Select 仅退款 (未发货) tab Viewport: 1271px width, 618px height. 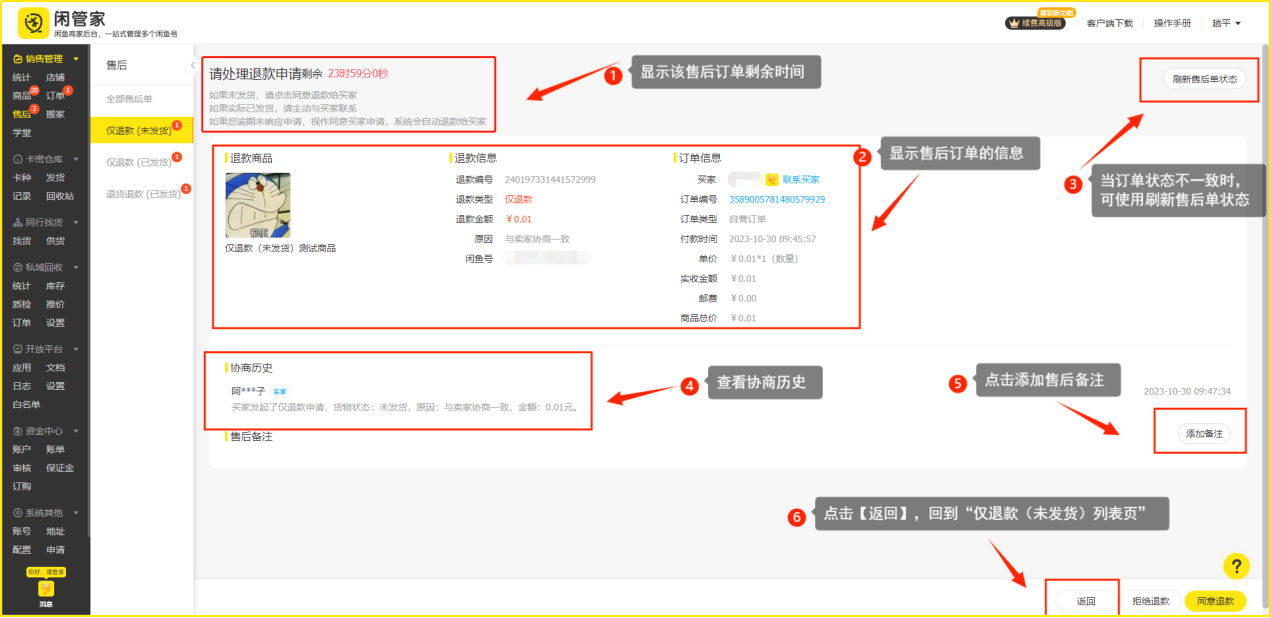click(139, 130)
